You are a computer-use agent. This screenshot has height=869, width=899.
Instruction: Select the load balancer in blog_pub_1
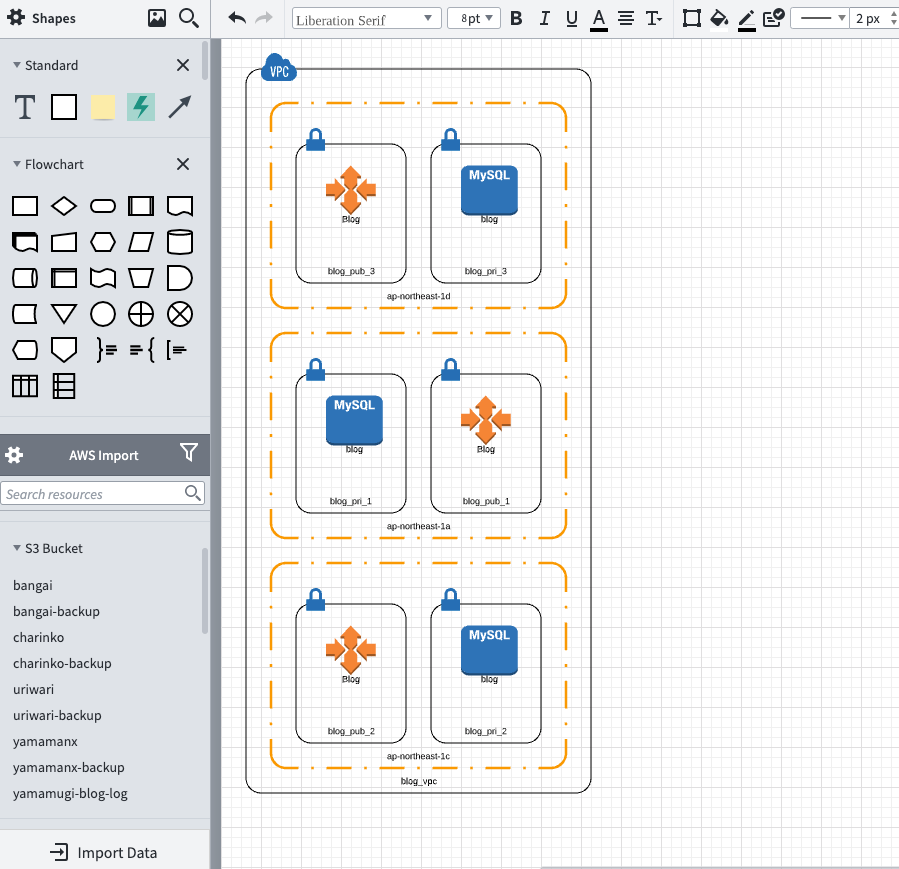coord(486,420)
